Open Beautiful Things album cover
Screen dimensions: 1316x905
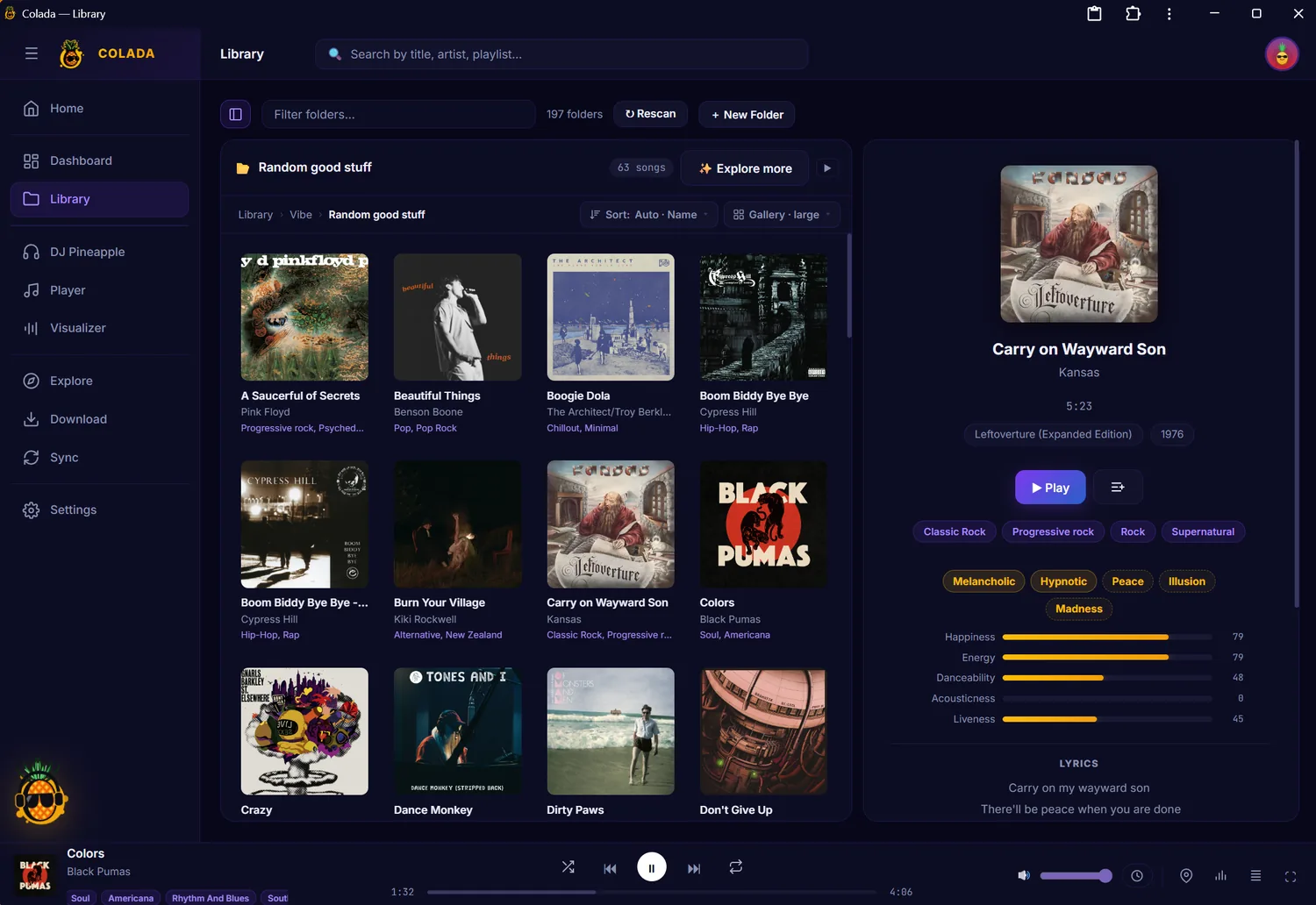click(x=457, y=317)
